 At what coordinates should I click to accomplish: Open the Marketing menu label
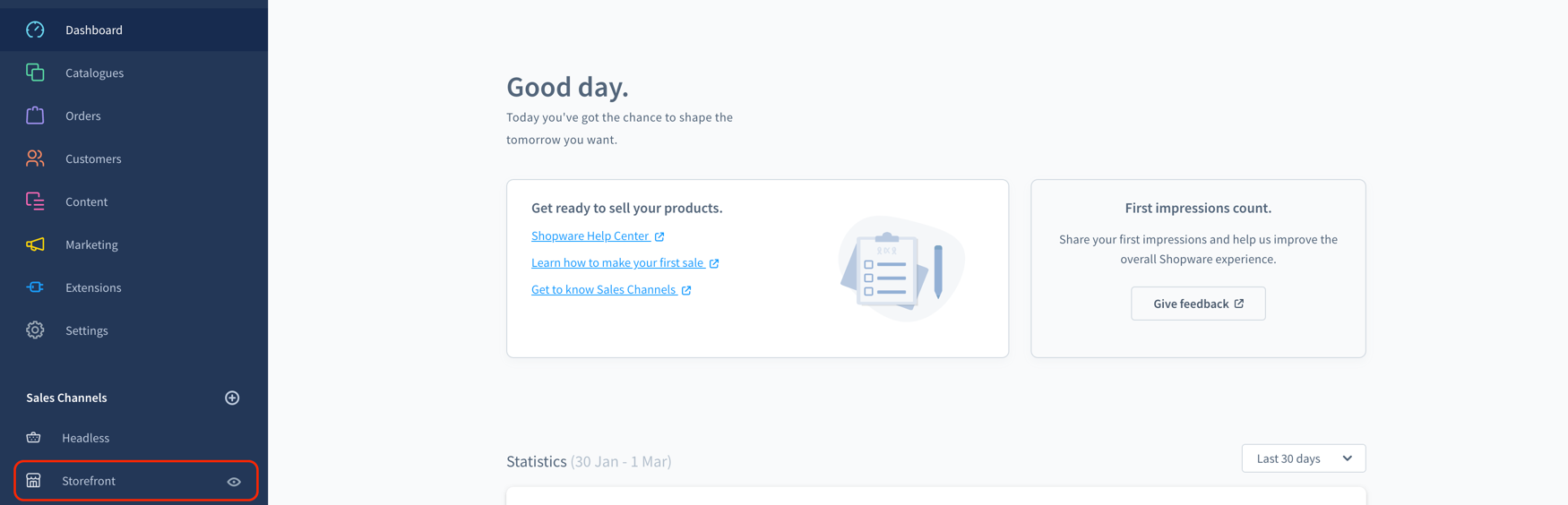[91, 244]
